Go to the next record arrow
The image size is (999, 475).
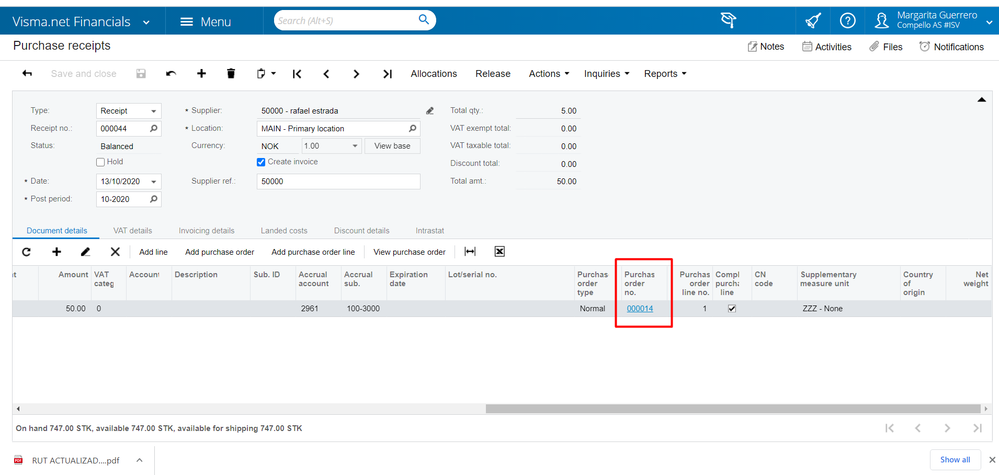(356, 74)
